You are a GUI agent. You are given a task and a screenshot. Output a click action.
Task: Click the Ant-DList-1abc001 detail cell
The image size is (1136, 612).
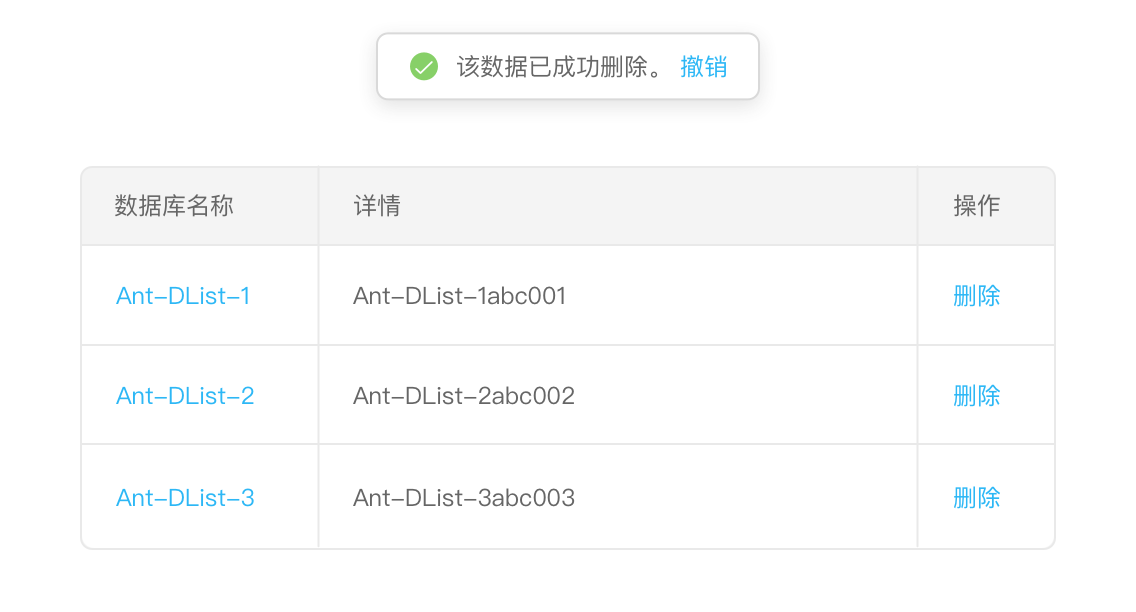[x=460, y=296]
